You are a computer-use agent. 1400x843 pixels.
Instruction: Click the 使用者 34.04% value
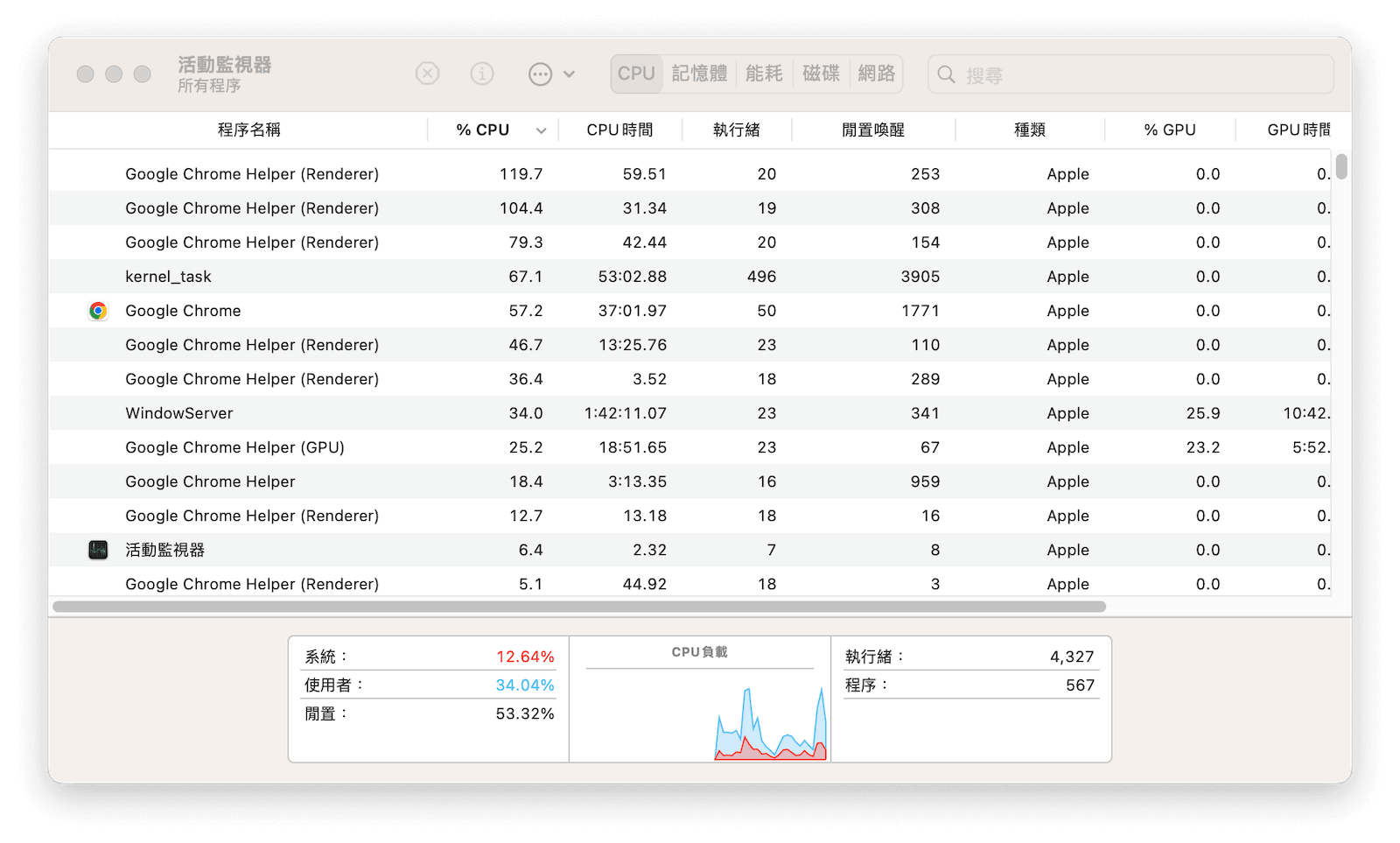[x=525, y=685]
